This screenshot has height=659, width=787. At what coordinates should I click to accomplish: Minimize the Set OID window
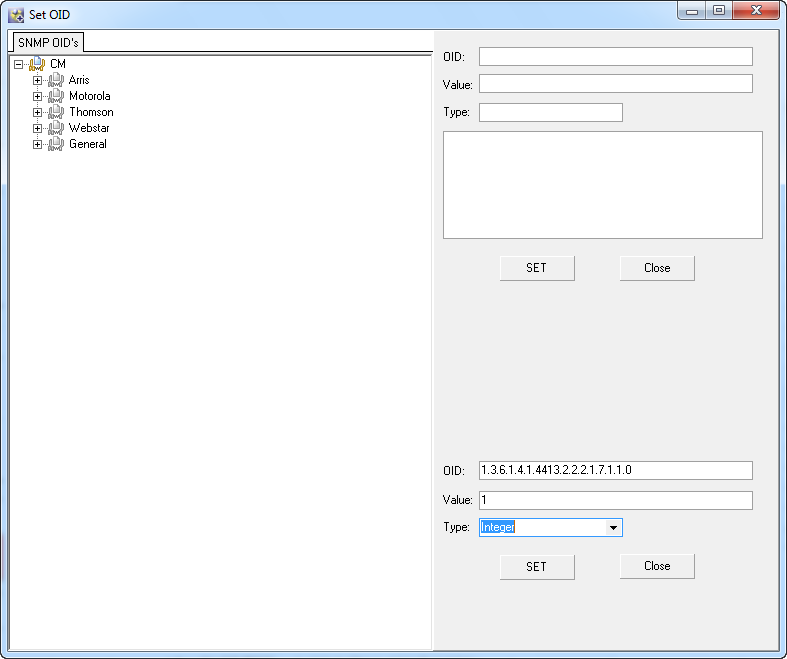click(692, 11)
